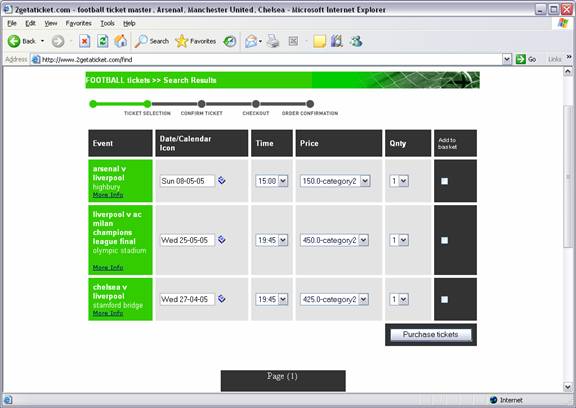Tick basket checkbox for liverpool v ac milan

coord(444,240)
